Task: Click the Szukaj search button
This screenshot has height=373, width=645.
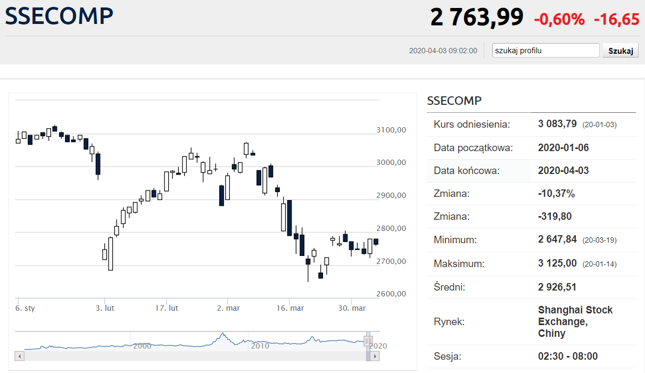Action: (x=620, y=51)
